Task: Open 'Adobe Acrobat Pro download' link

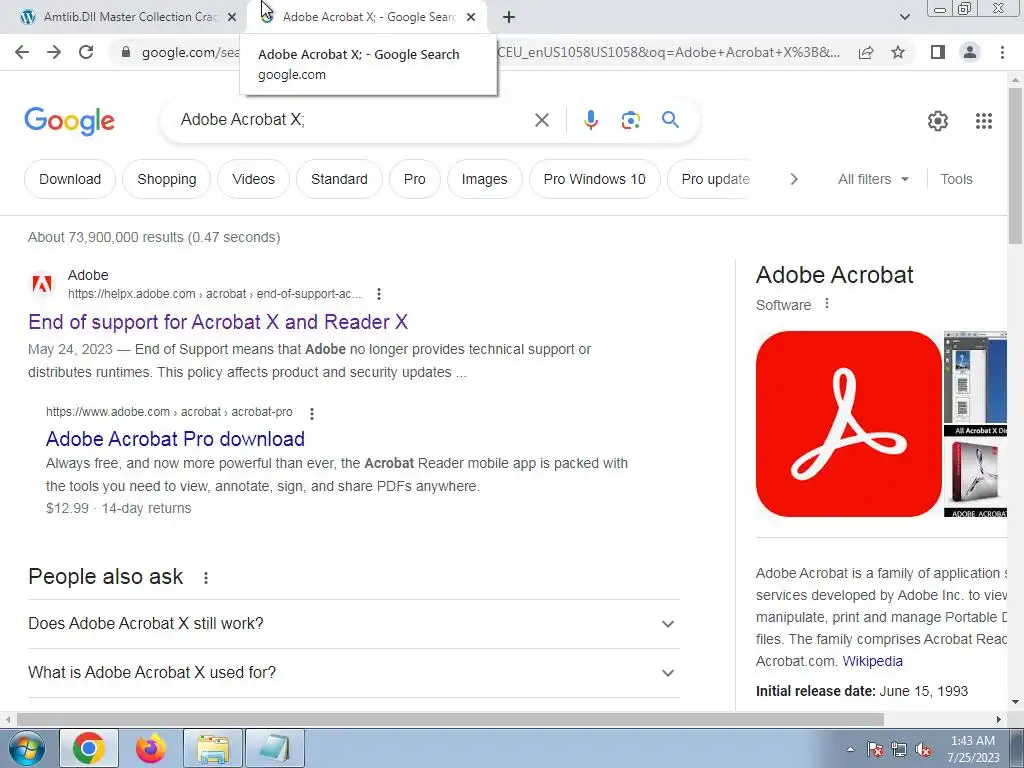Action: coord(175,439)
